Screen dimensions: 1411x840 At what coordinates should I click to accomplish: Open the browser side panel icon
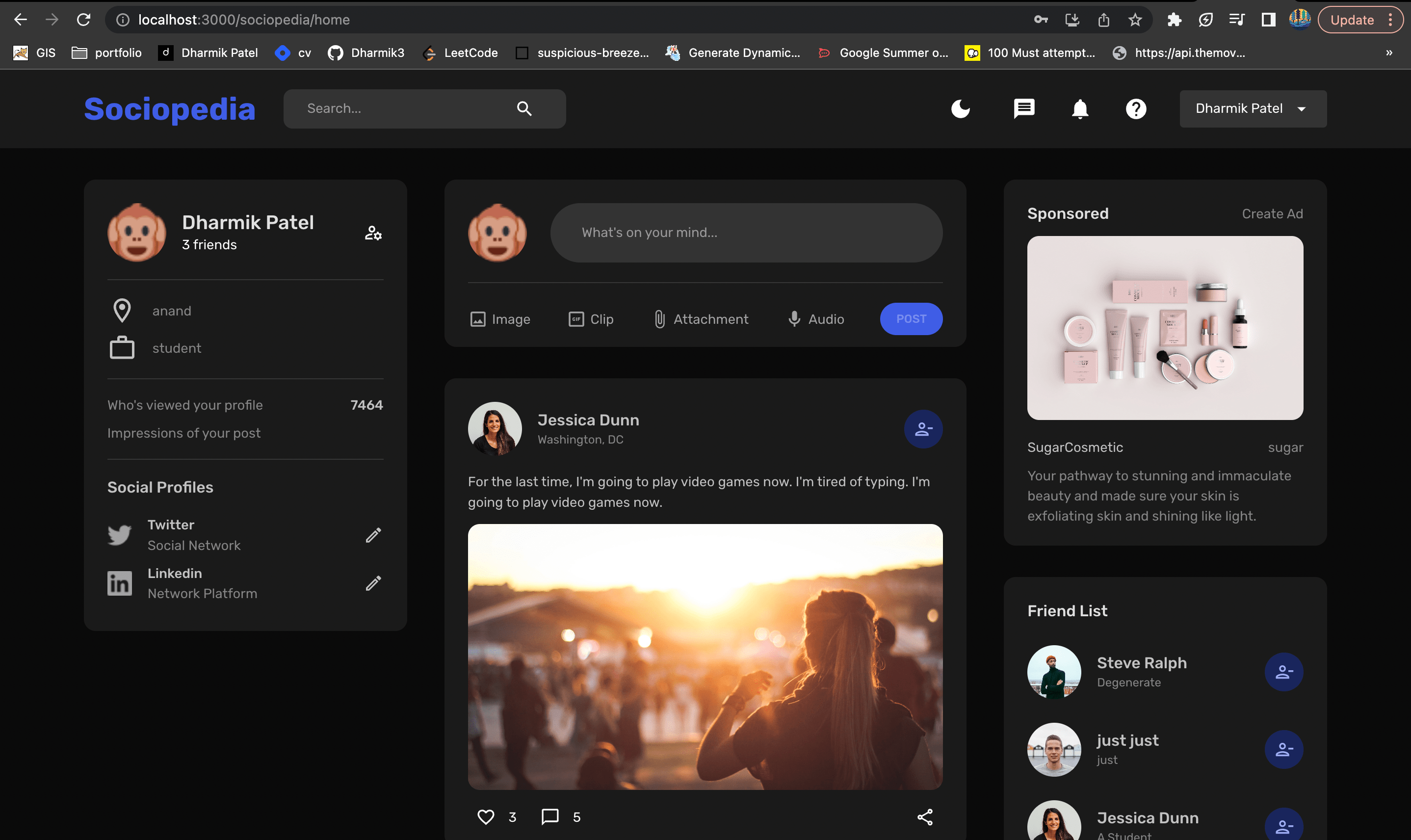click(1268, 20)
